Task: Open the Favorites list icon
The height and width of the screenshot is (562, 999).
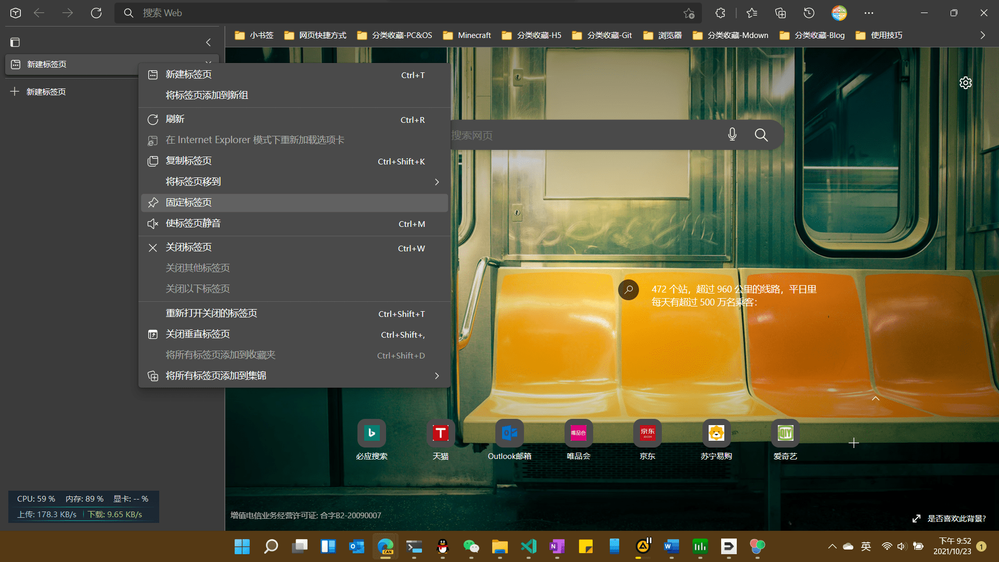Action: [x=752, y=13]
